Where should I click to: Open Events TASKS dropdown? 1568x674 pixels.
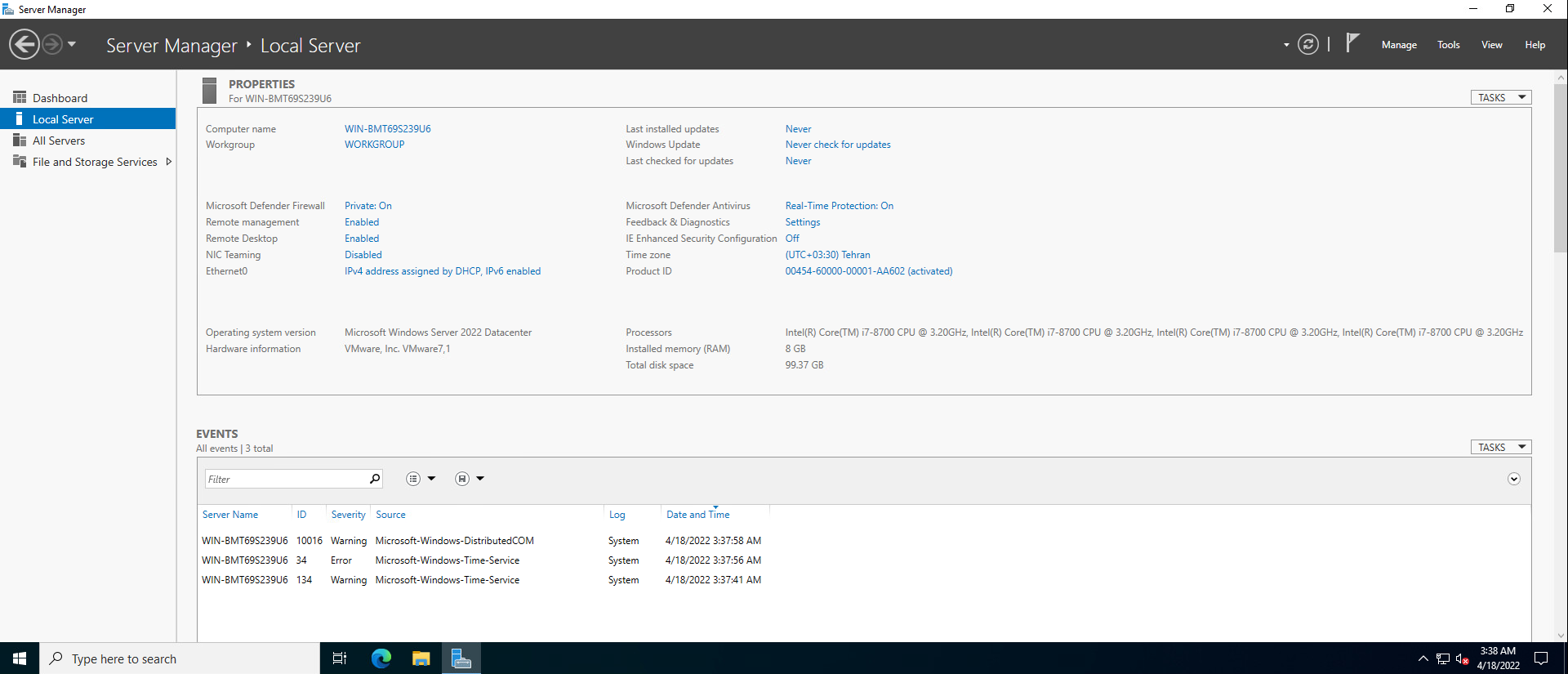pyautogui.click(x=1501, y=447)
